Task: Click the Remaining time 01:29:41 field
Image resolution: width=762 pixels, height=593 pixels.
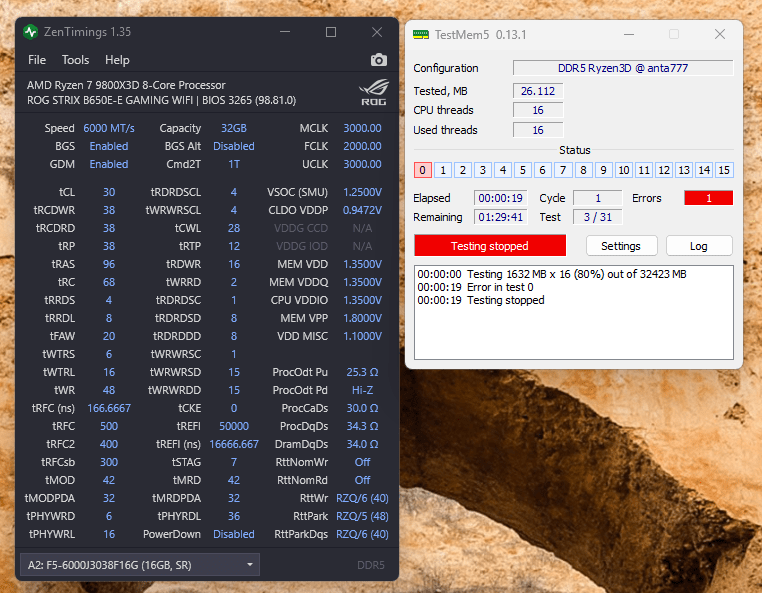Action: [x=501, y=217]
